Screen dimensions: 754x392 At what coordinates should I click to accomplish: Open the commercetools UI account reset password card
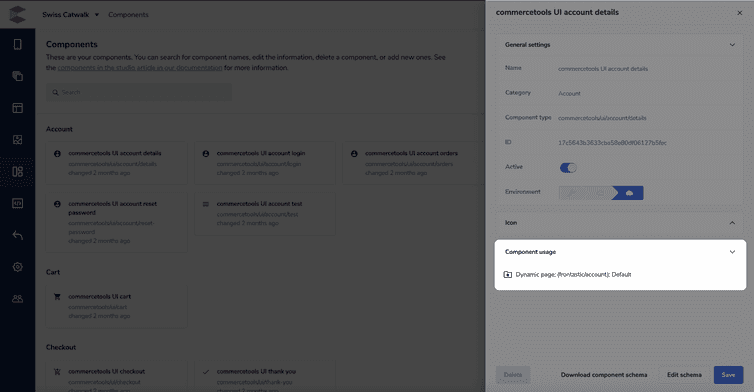(116, 222)
